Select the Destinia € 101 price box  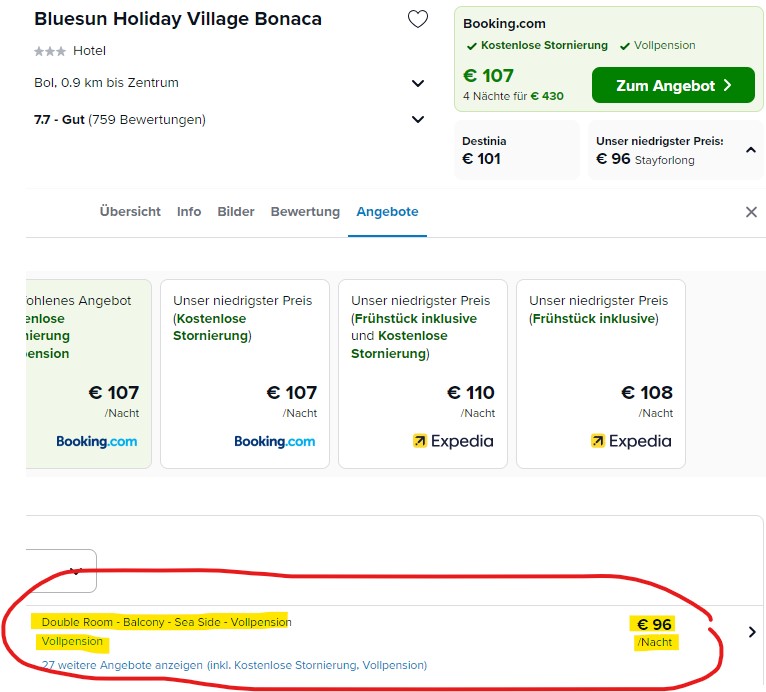click(517, 150)
